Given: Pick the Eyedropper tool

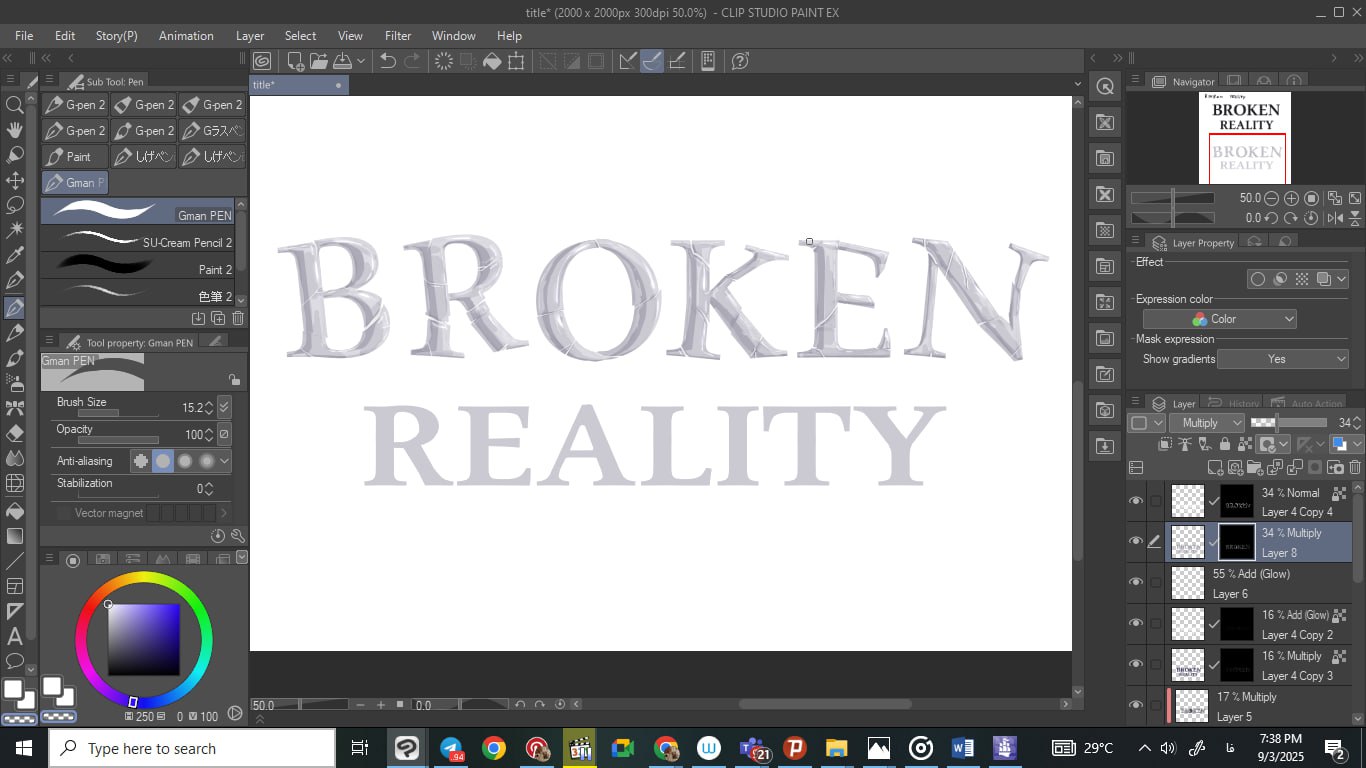Looking at the screenshot, I should point(14,255).
